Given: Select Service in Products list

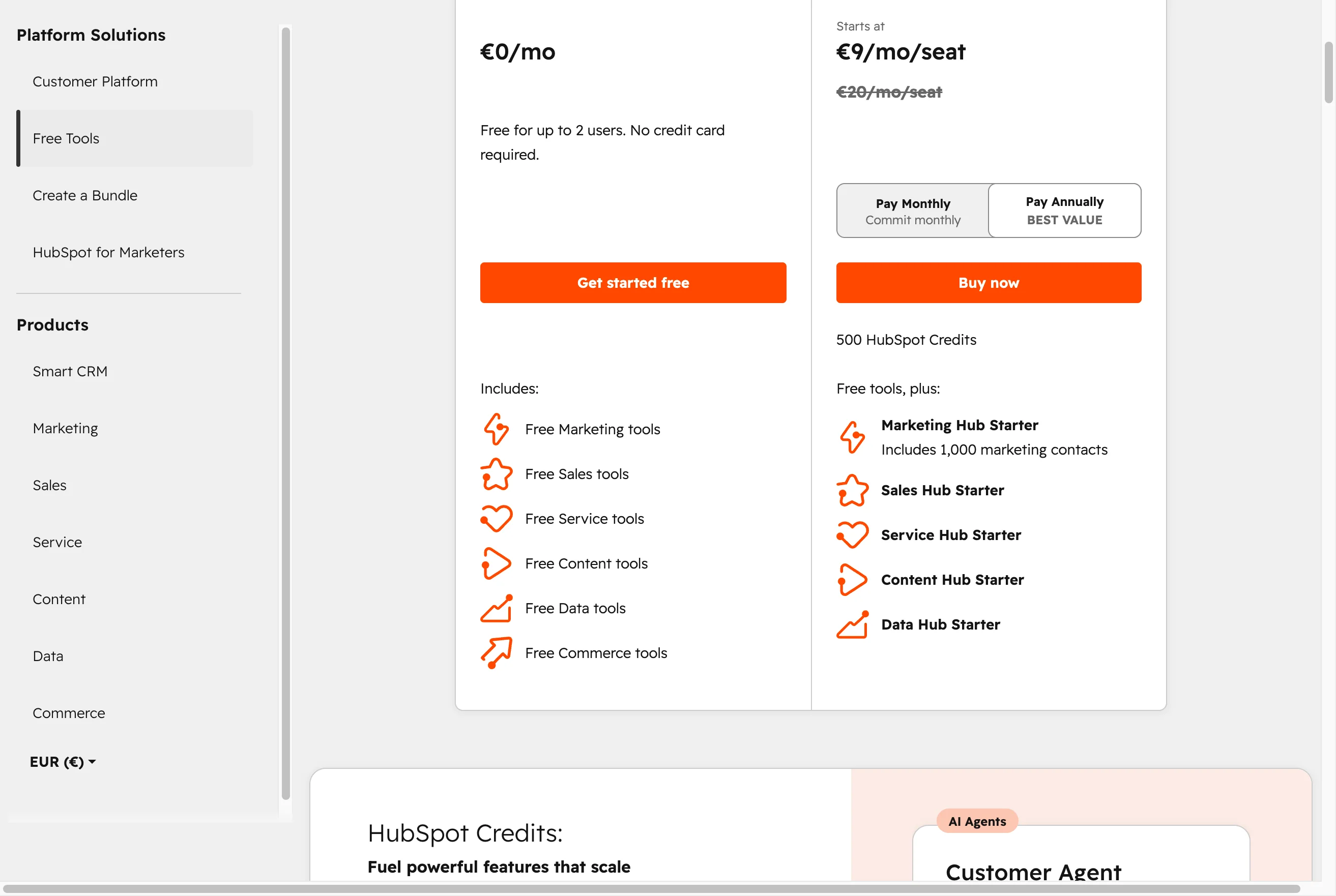Looking at the screenshot, I should tap(57, 542).
